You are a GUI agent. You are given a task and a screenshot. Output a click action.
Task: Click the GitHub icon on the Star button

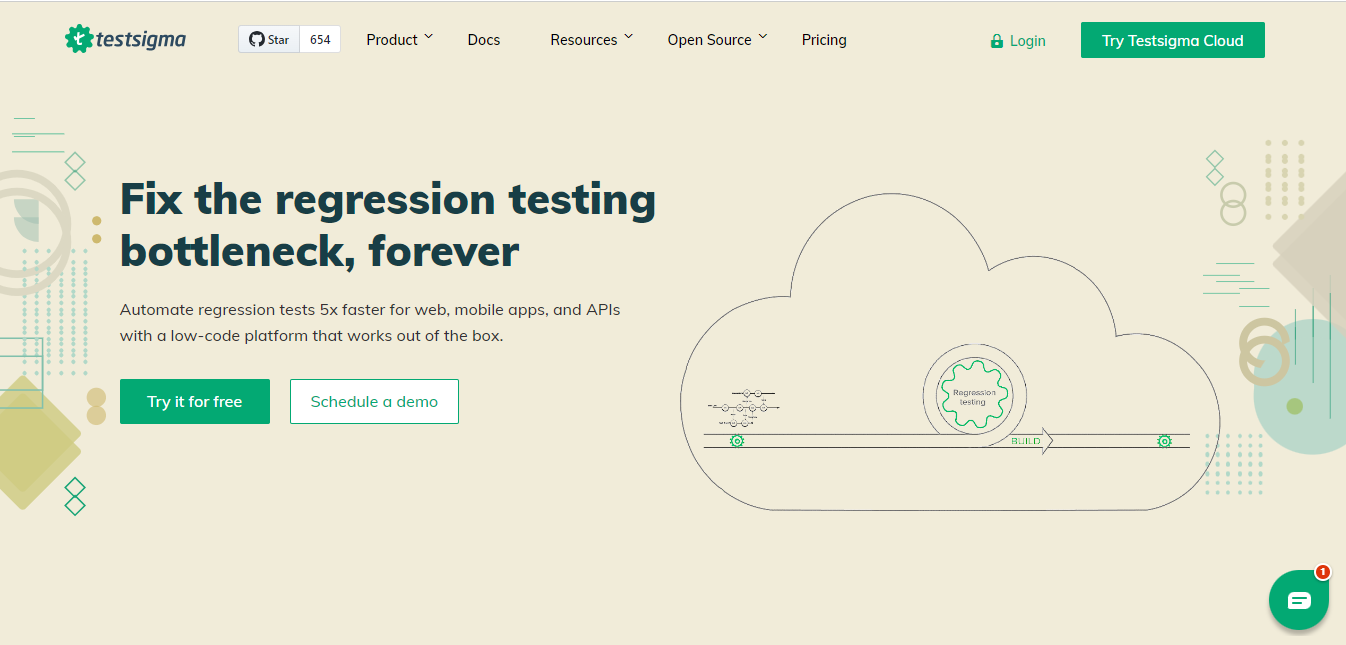tap(256, 39)
